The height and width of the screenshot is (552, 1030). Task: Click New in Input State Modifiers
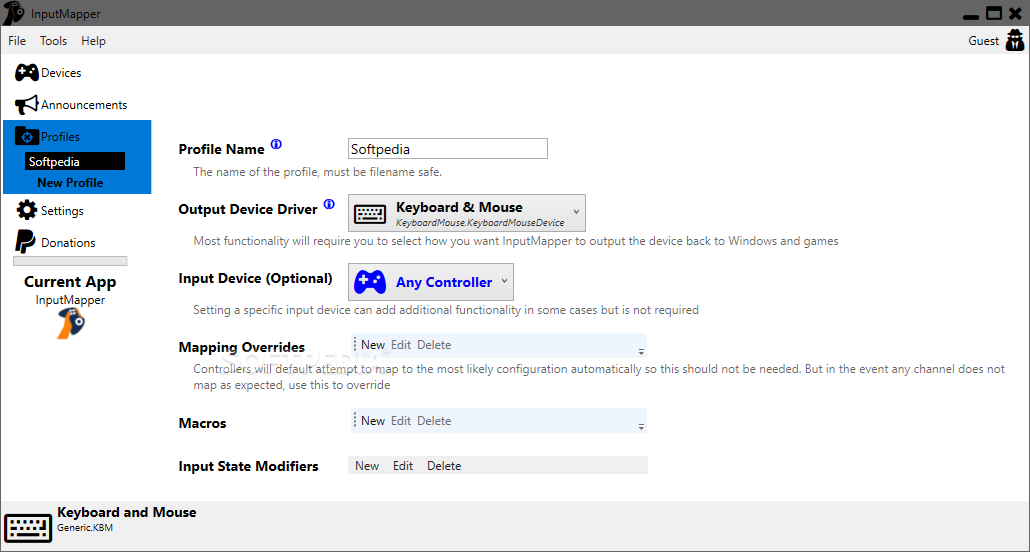[x=367, y=465]
